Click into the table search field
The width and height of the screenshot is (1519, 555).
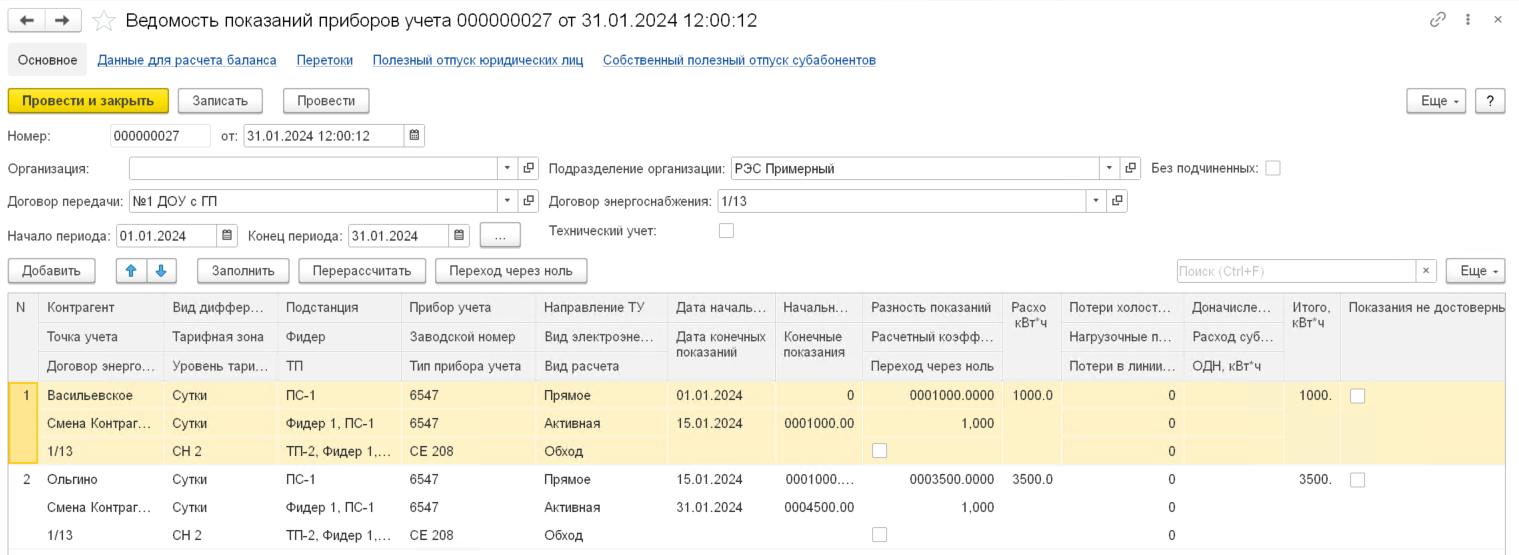click(x=1295, y=271)
